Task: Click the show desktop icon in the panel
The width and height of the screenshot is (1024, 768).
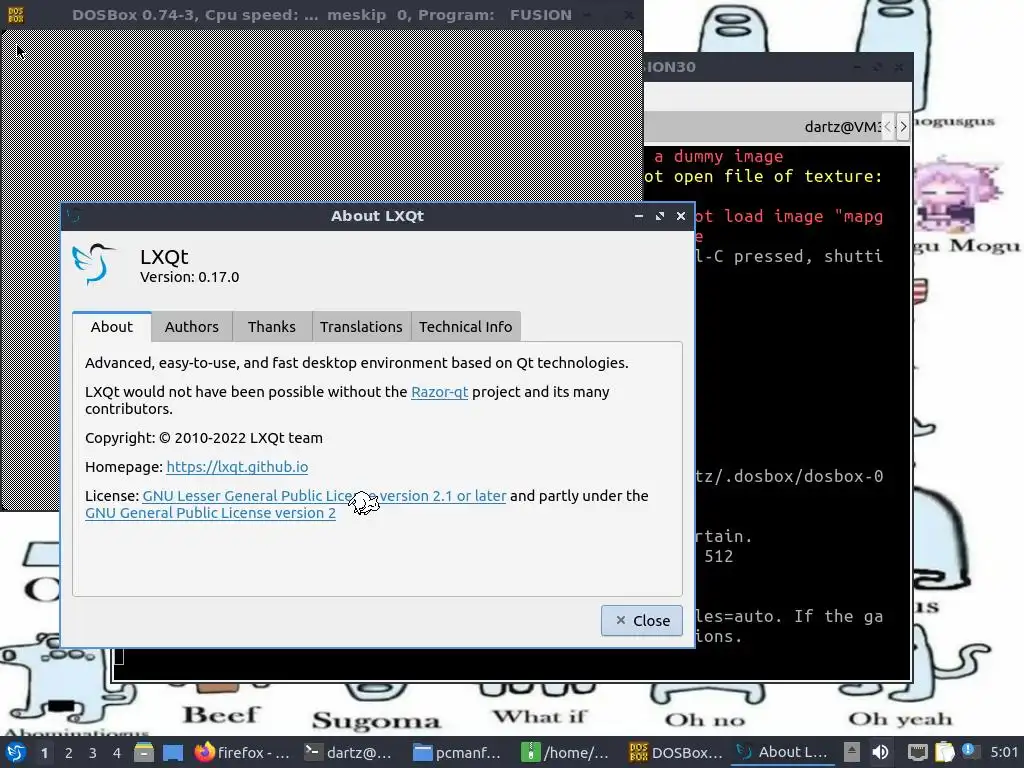Action: [173, 753]
